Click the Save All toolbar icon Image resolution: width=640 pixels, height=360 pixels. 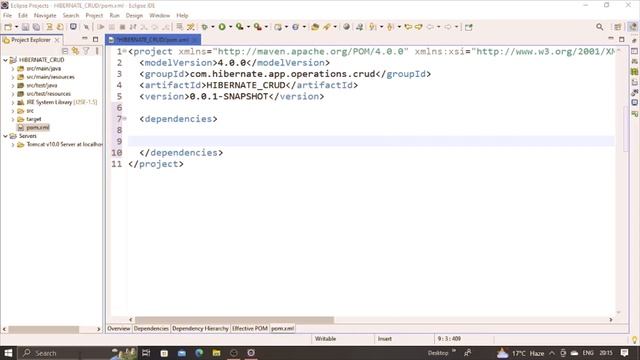click(x=36, y=27)
